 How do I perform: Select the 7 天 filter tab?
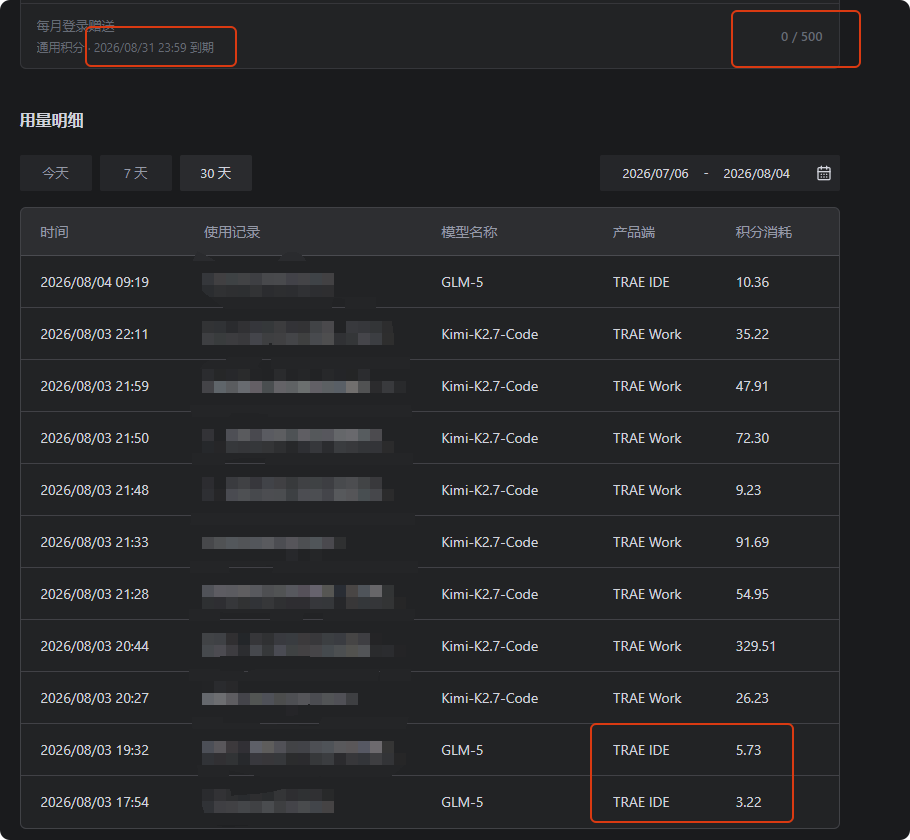point(136,173)
